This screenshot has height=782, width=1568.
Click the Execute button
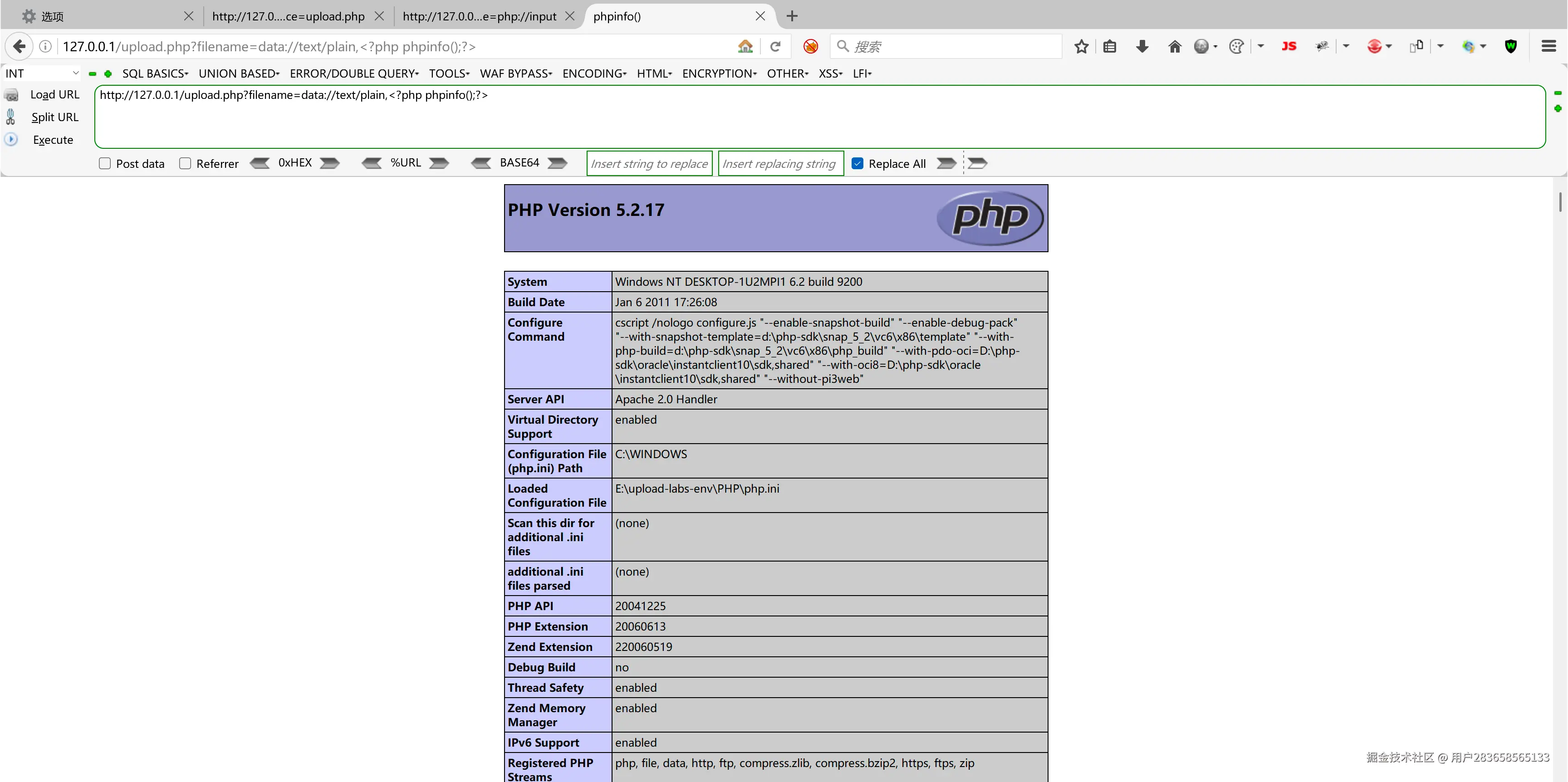click(53, 140)
